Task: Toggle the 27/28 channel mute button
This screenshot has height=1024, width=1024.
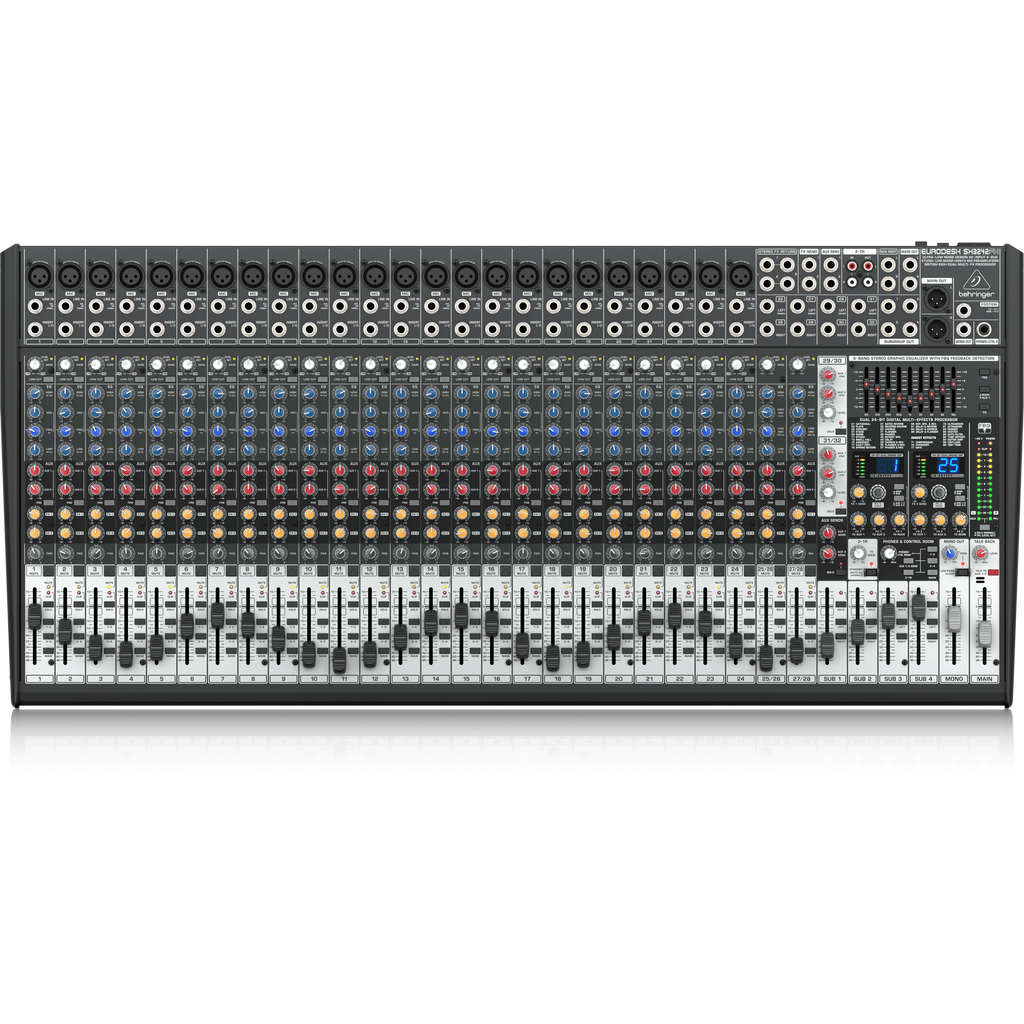Action: coord(810,571)
